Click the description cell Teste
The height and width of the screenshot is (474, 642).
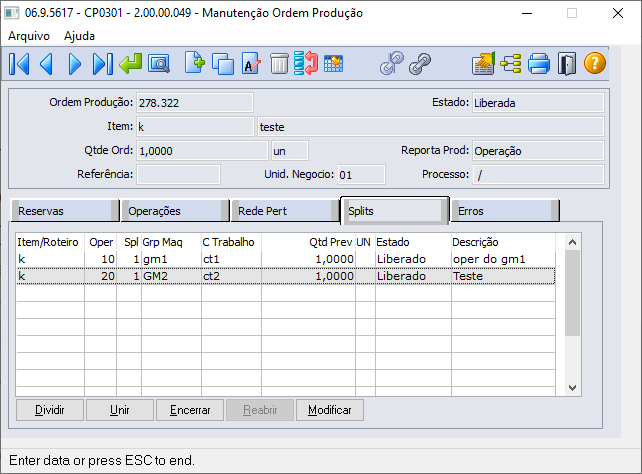click(503, 276)
